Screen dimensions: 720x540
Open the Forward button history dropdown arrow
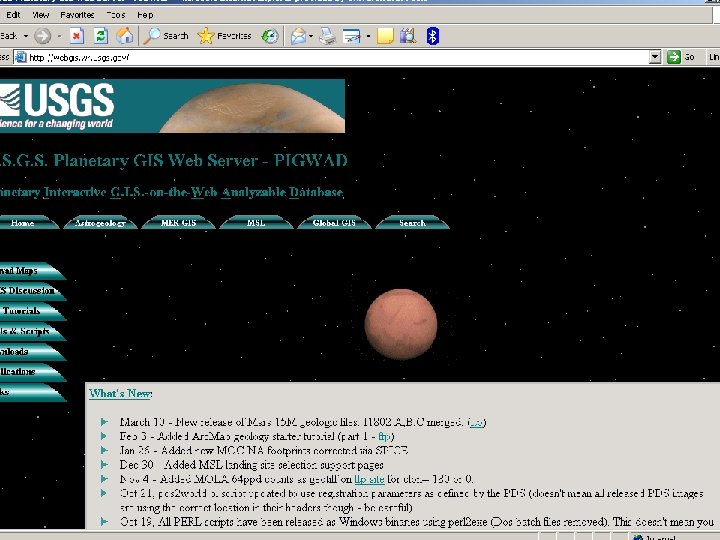59,36
